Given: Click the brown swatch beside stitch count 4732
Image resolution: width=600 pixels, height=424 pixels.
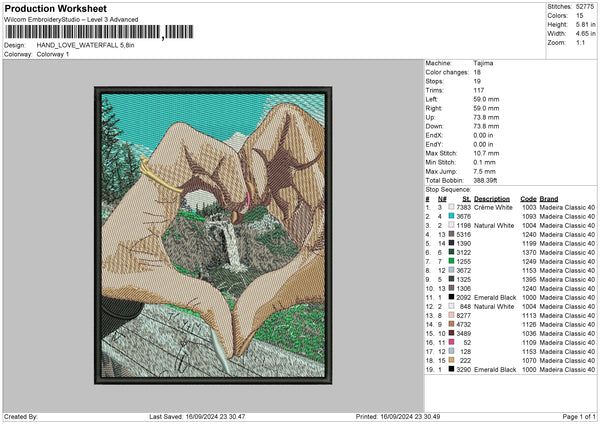Looking at the screenshot, I should pyautogui.click(x=452, y=324).
